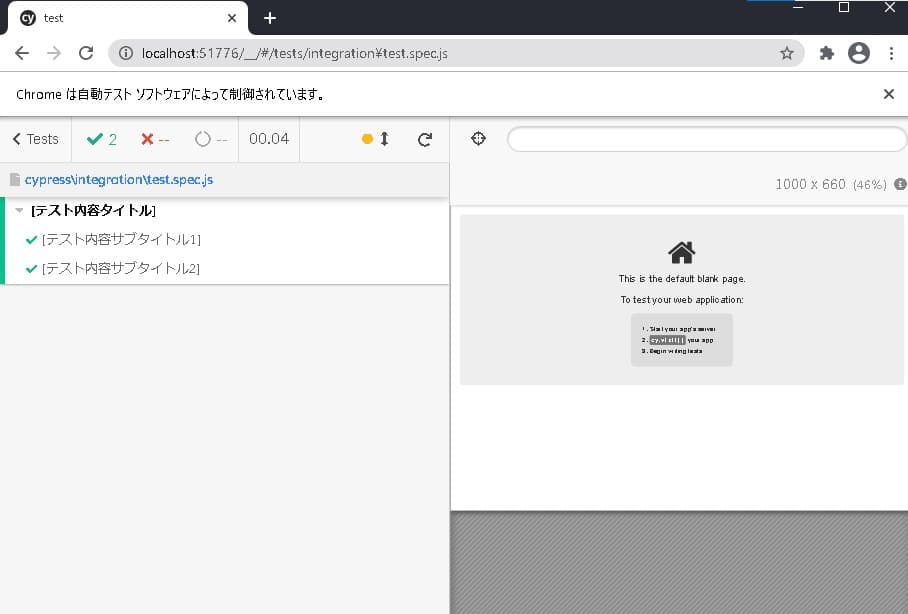This screenshot has width=908, height=614.
Task: Click the passed tests green checkmark count
Action: coord(101,139)
